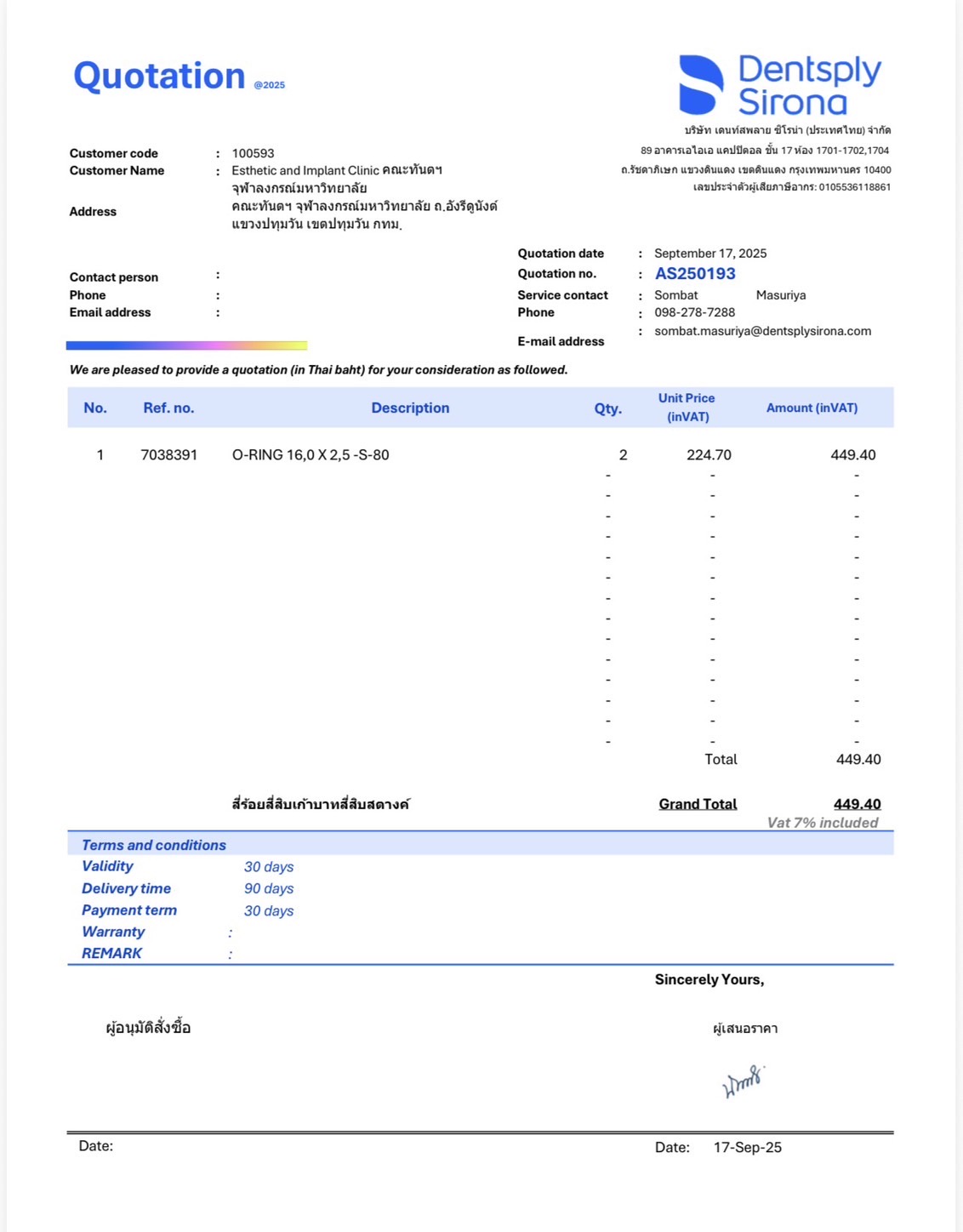The height and width of the screenshot is (1232, 963).
Task: Click the Quotation title heading
Action: [x=159, y=77]
